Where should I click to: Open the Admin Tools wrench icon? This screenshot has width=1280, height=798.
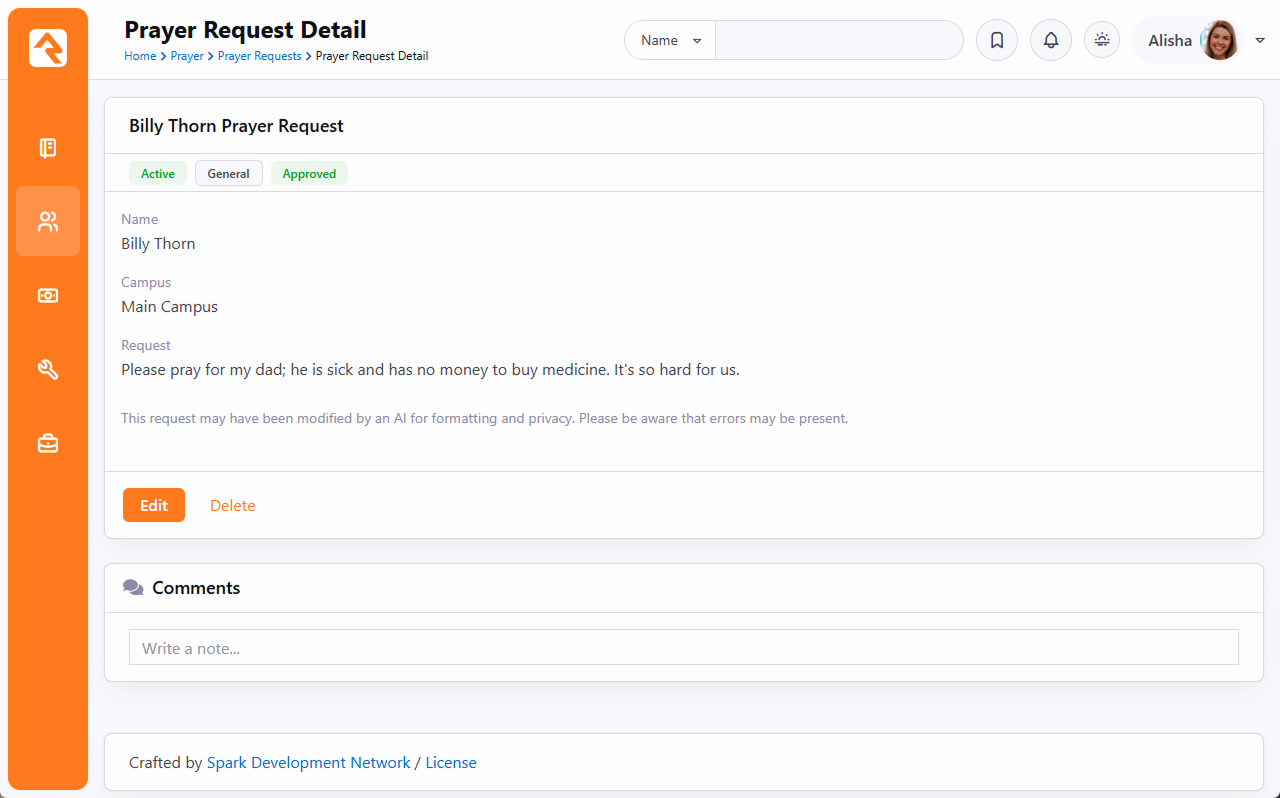(48, 370)
